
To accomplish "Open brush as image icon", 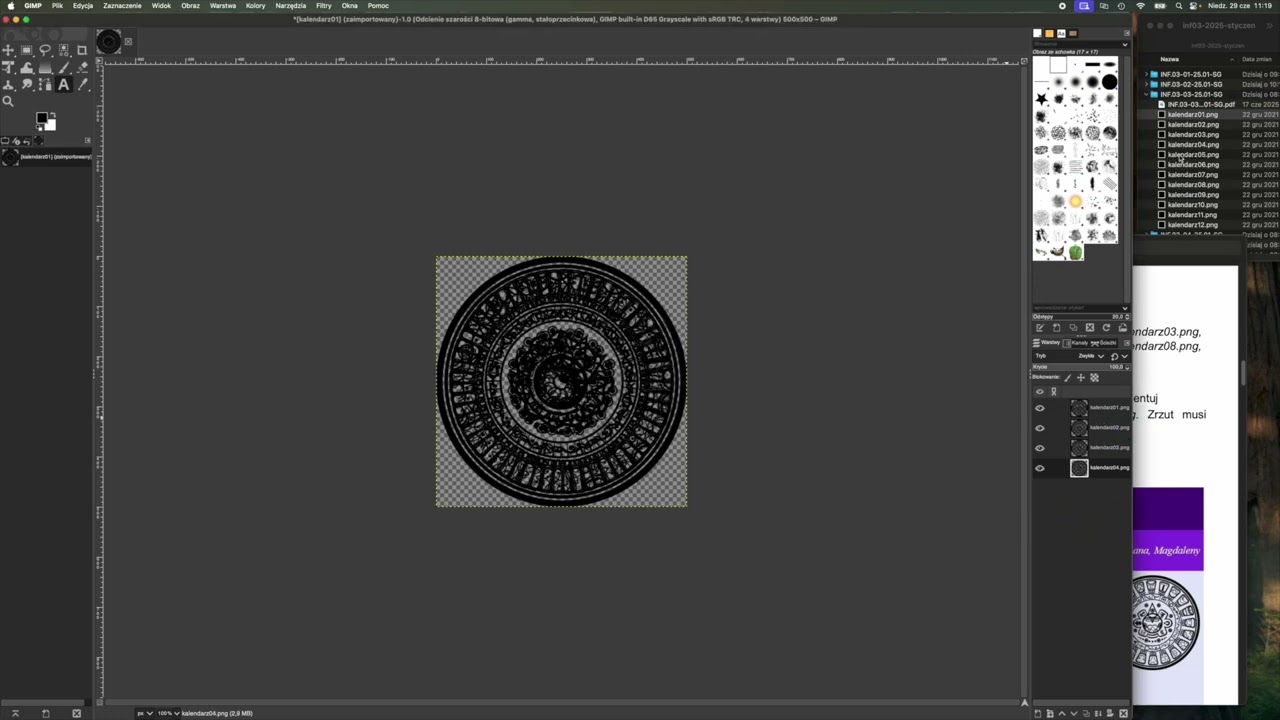I will coord(1122,328).
